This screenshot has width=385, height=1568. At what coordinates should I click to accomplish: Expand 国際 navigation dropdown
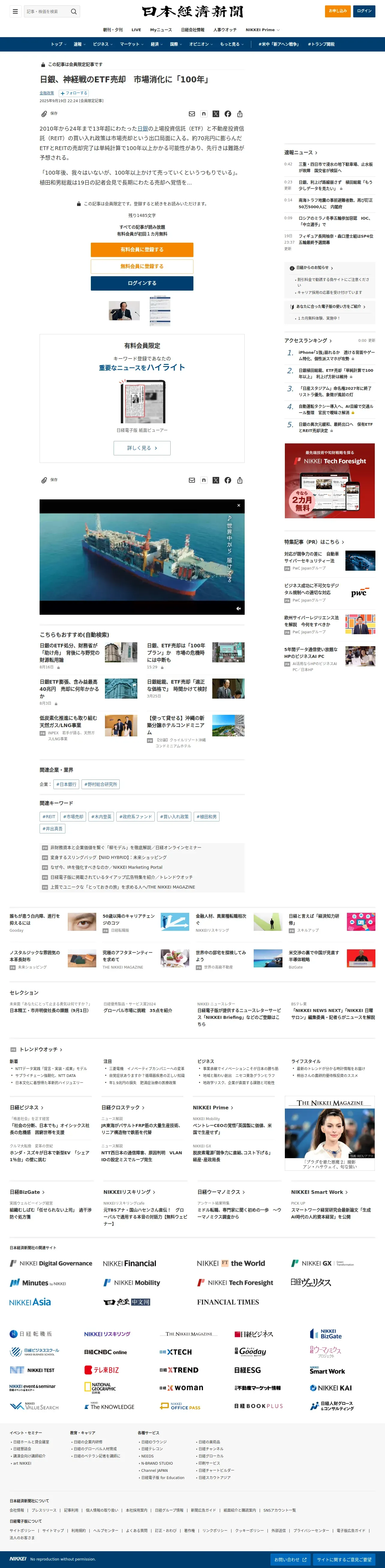point(176,44)
